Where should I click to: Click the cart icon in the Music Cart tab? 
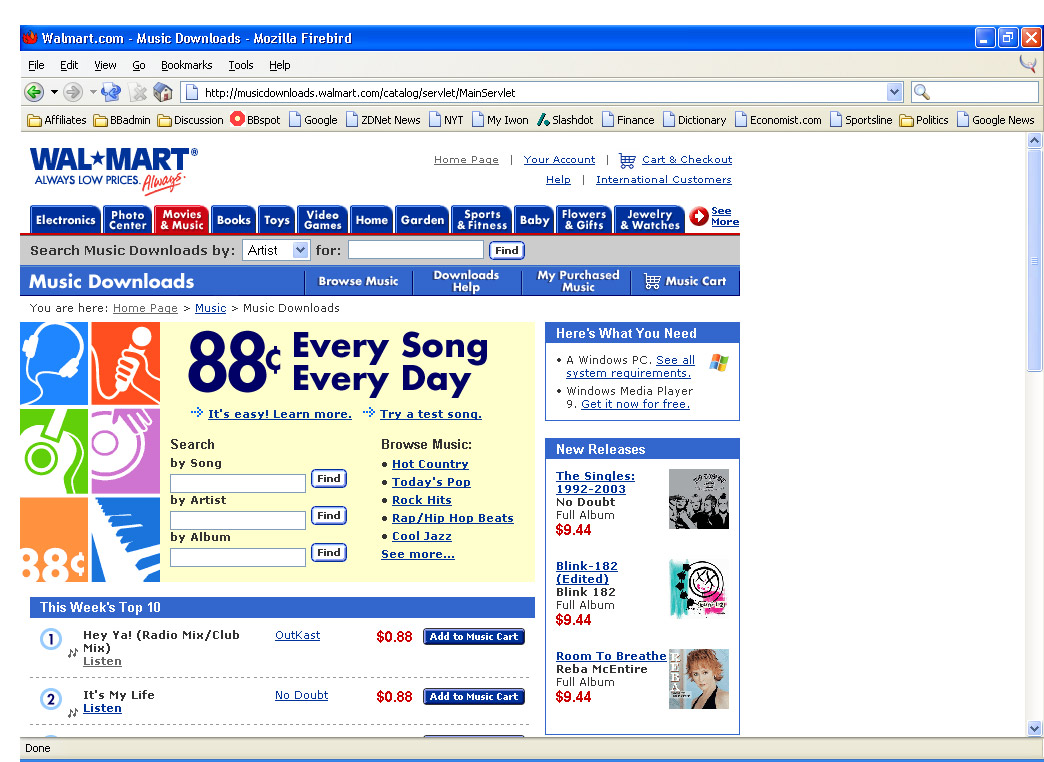pyautogui.click(x=652, y=281)
